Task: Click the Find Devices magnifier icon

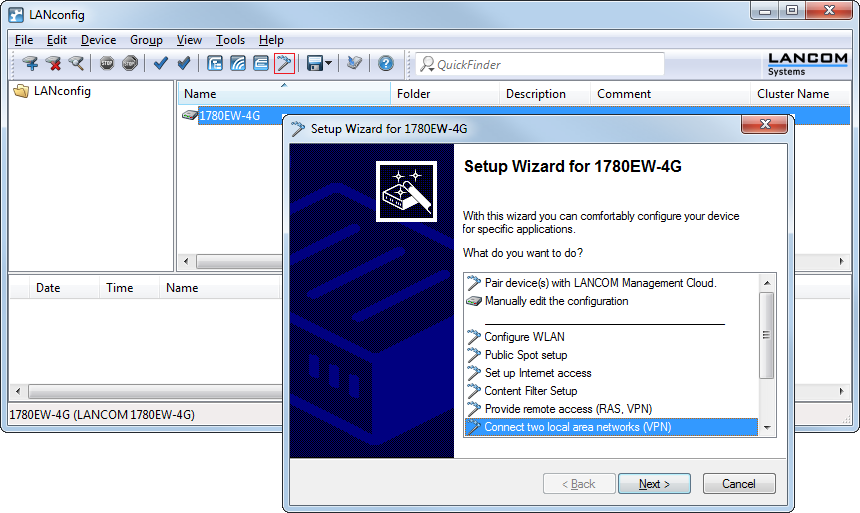Action: coord(76,64)
